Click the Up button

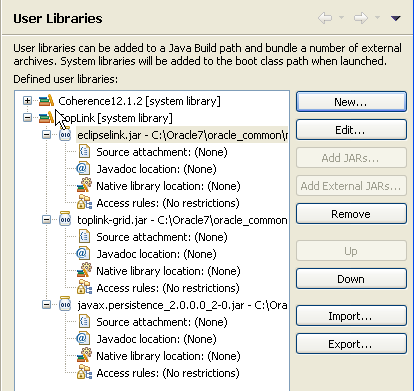[351, 251]
